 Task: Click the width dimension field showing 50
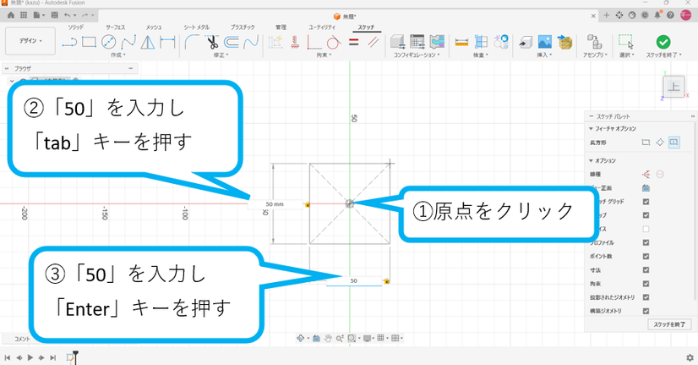(354, 281)
